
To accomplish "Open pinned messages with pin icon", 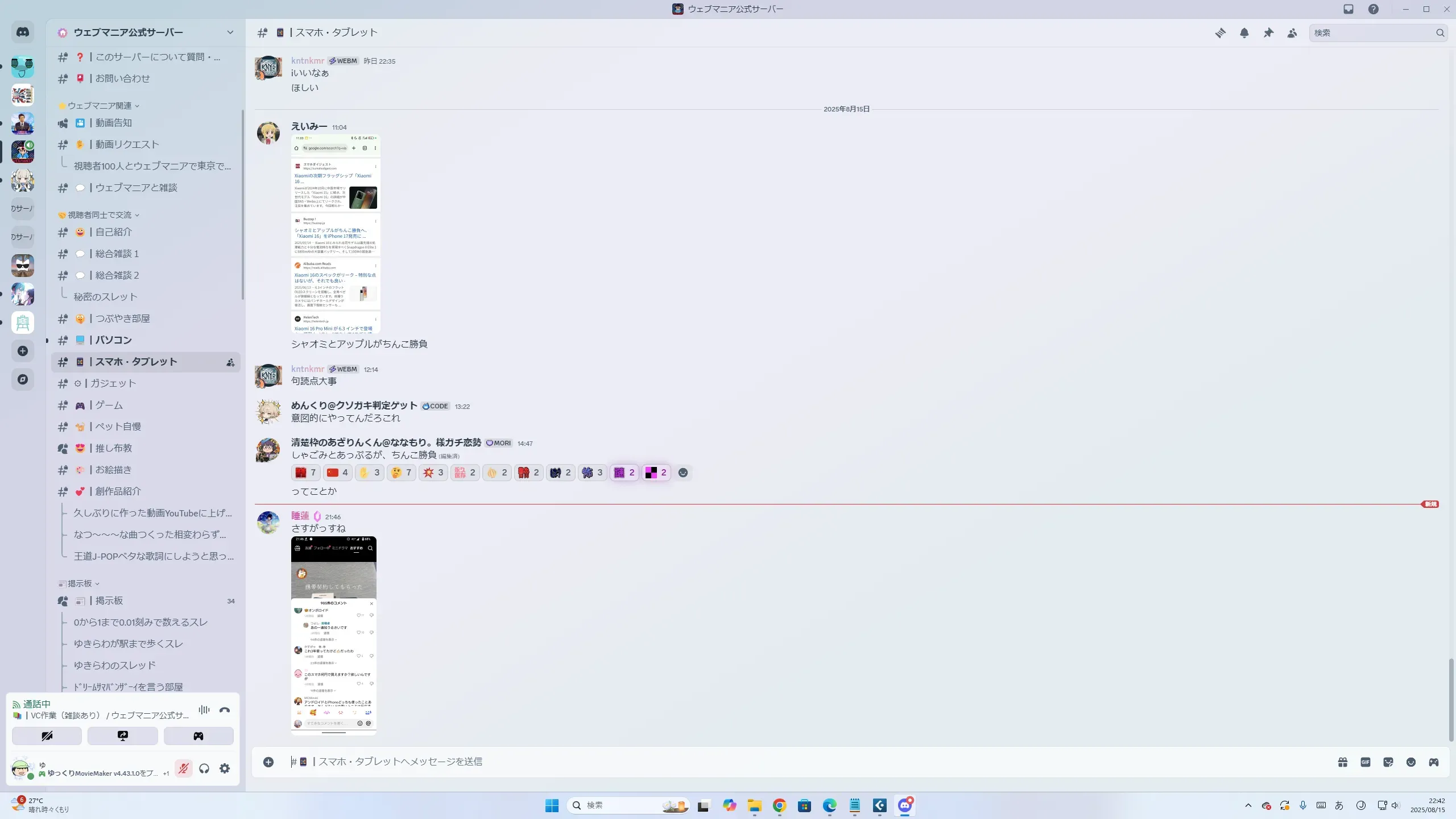I will coord(1268,33).
